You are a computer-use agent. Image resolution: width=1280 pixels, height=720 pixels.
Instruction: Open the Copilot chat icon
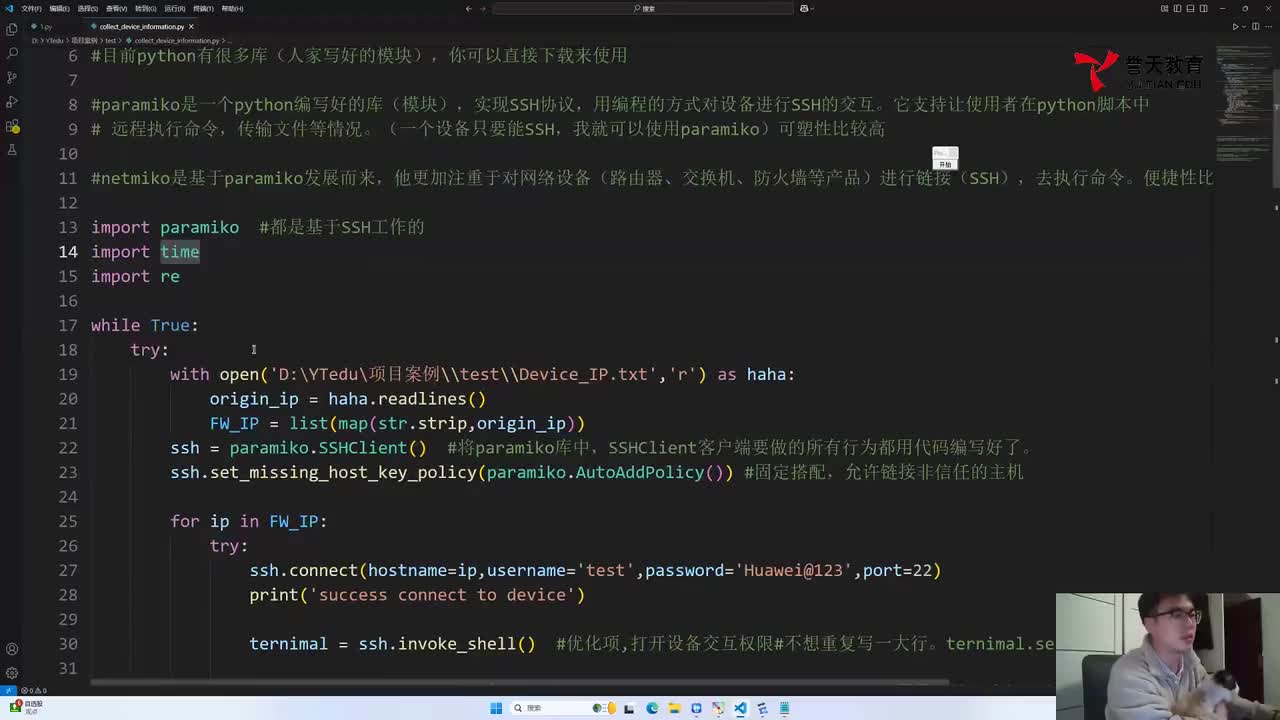804,8
